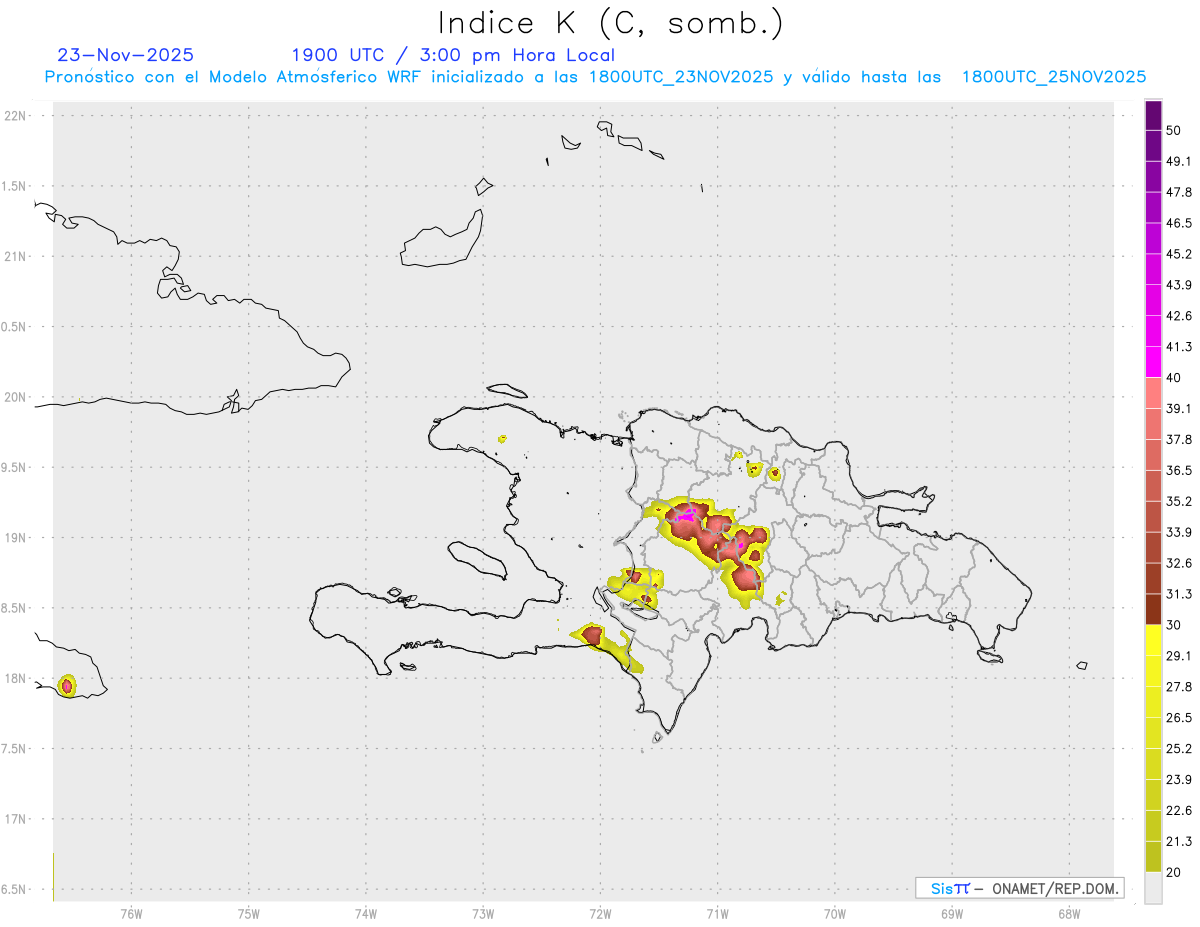Click the '72W' longitude label
The width and height of the screenshot is (1200, 927).
601,914
